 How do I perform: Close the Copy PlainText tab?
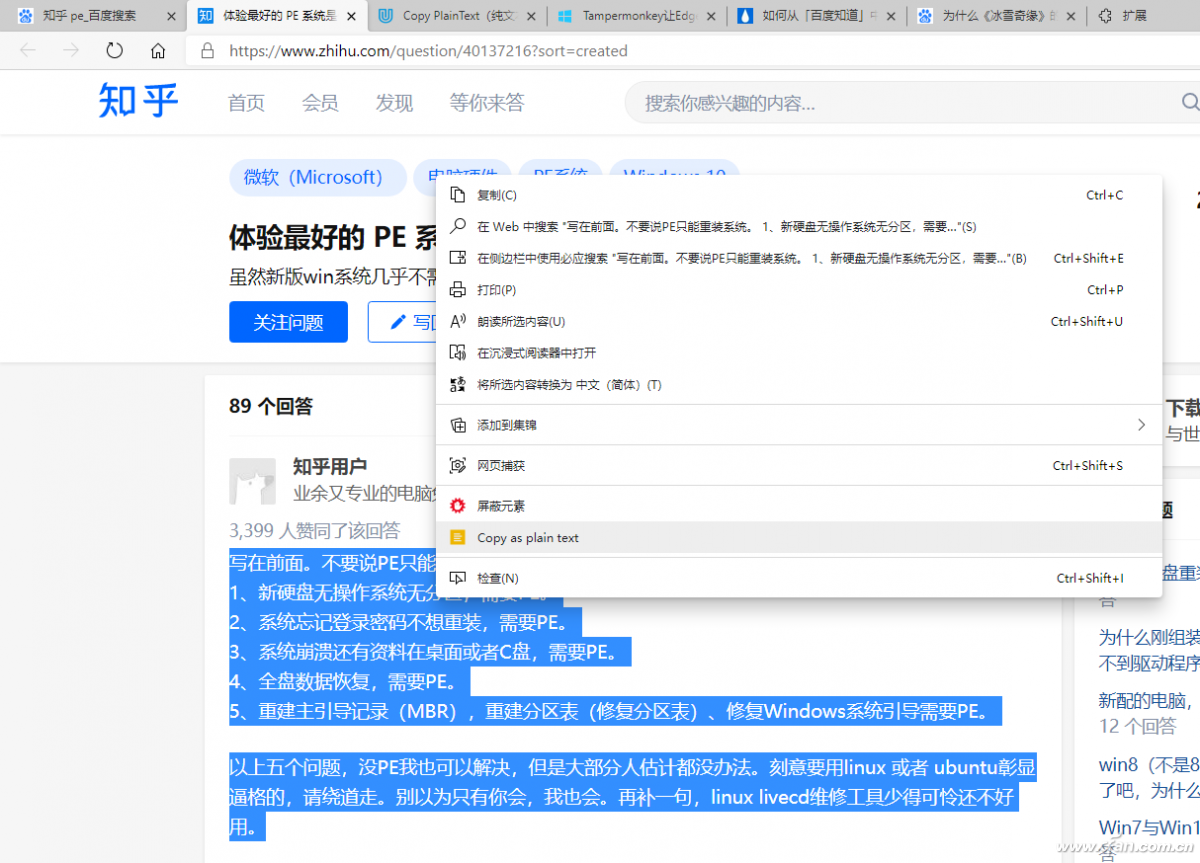point(531,16)
